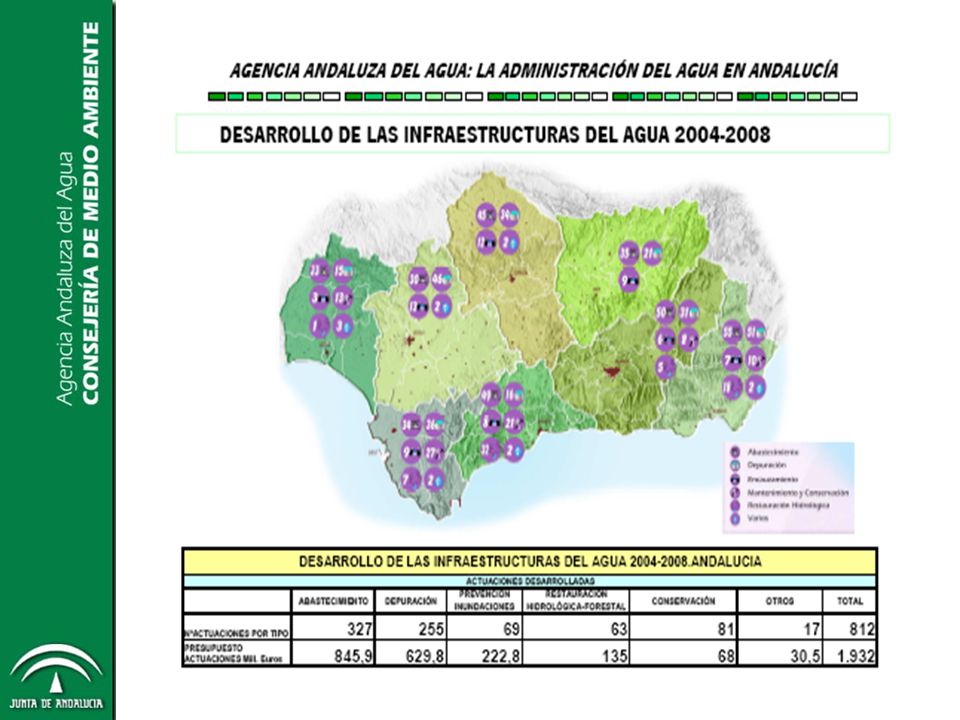Select the map marker showing 15
Viewport: 960px width, 720px height.
click(x=342, y=271)
